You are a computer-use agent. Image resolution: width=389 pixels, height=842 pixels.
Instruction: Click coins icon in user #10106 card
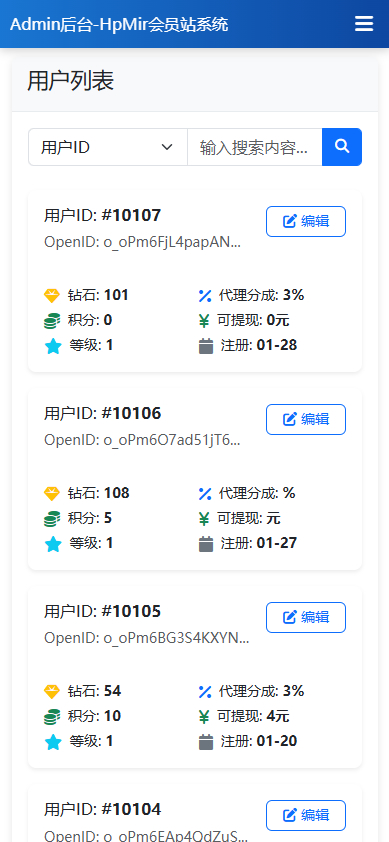52,519
